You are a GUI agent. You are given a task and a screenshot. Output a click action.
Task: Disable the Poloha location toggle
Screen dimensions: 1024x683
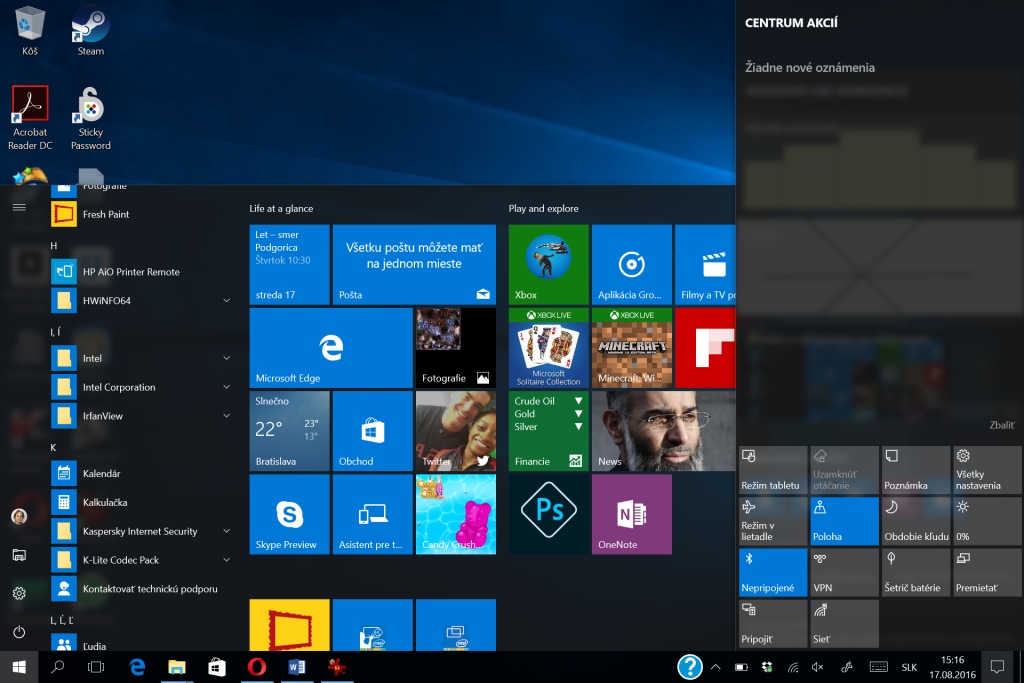[844, 521]
